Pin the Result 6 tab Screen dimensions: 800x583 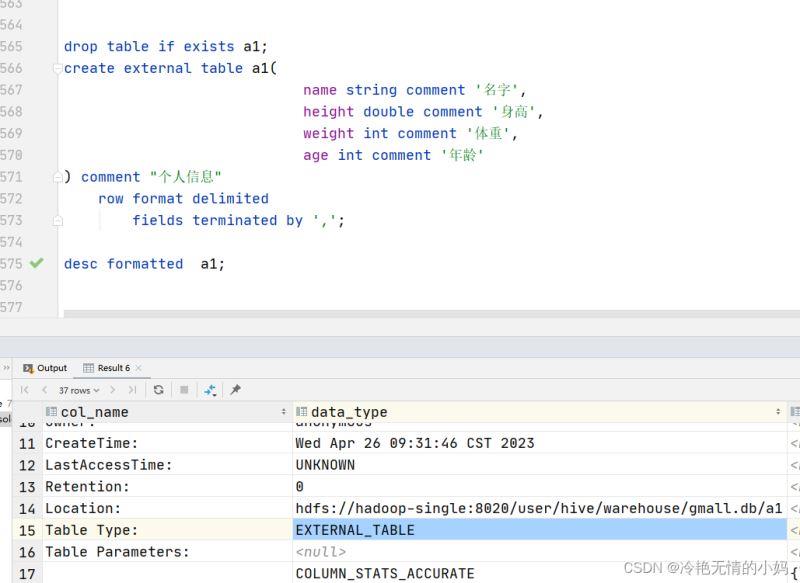coord(236,390)
